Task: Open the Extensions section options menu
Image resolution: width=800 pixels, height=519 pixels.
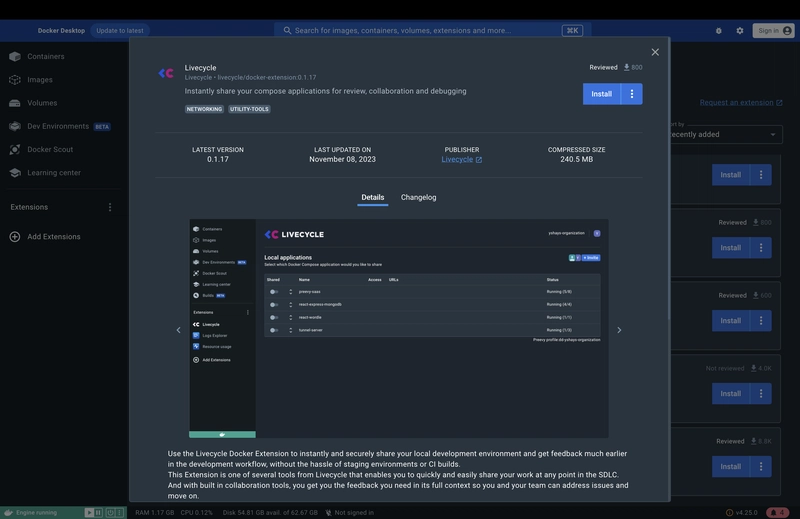Action: pyautogui.click(x=110, y=207)
